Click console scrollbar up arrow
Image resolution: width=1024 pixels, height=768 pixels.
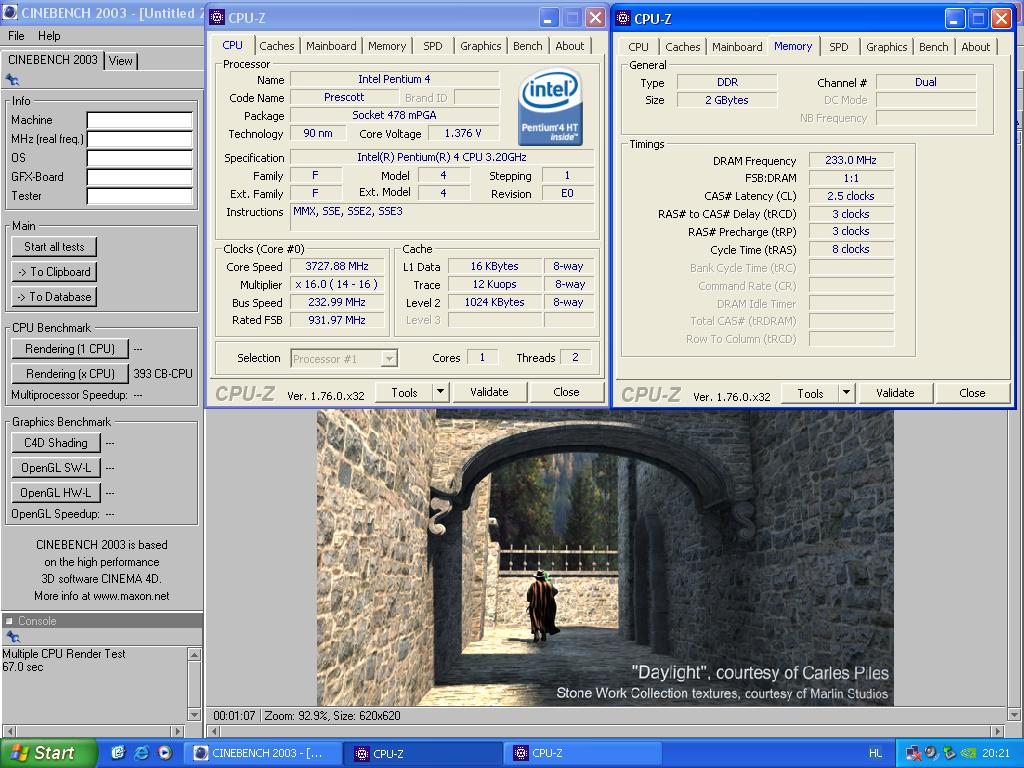pos(194,654)
